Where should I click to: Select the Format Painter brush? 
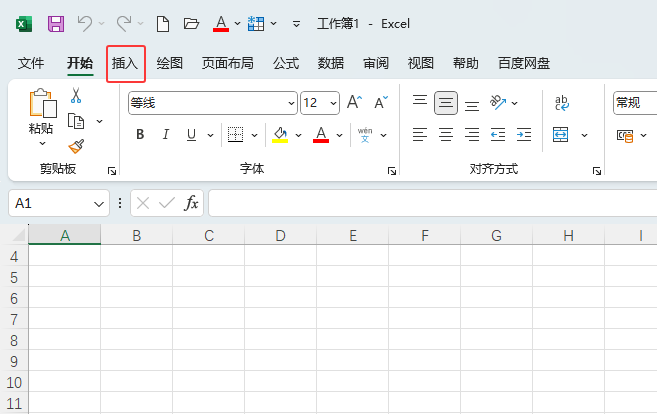point(76,146)
